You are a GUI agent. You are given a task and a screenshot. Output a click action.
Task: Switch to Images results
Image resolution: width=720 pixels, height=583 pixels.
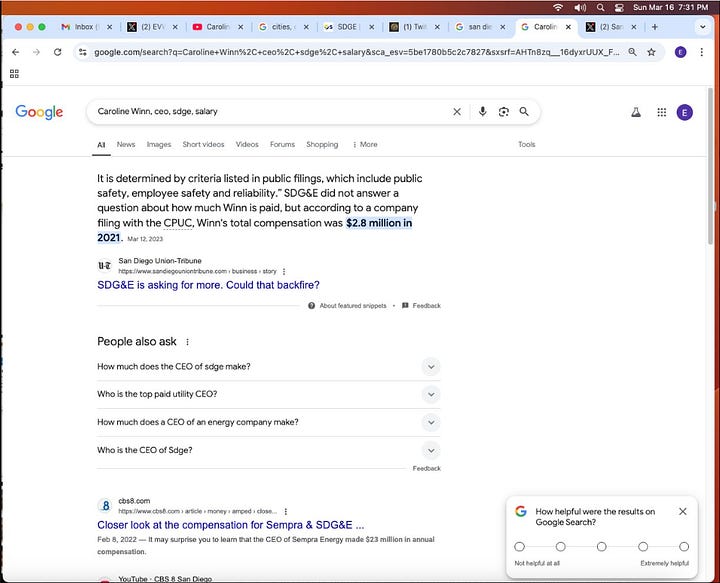(159, 145)
